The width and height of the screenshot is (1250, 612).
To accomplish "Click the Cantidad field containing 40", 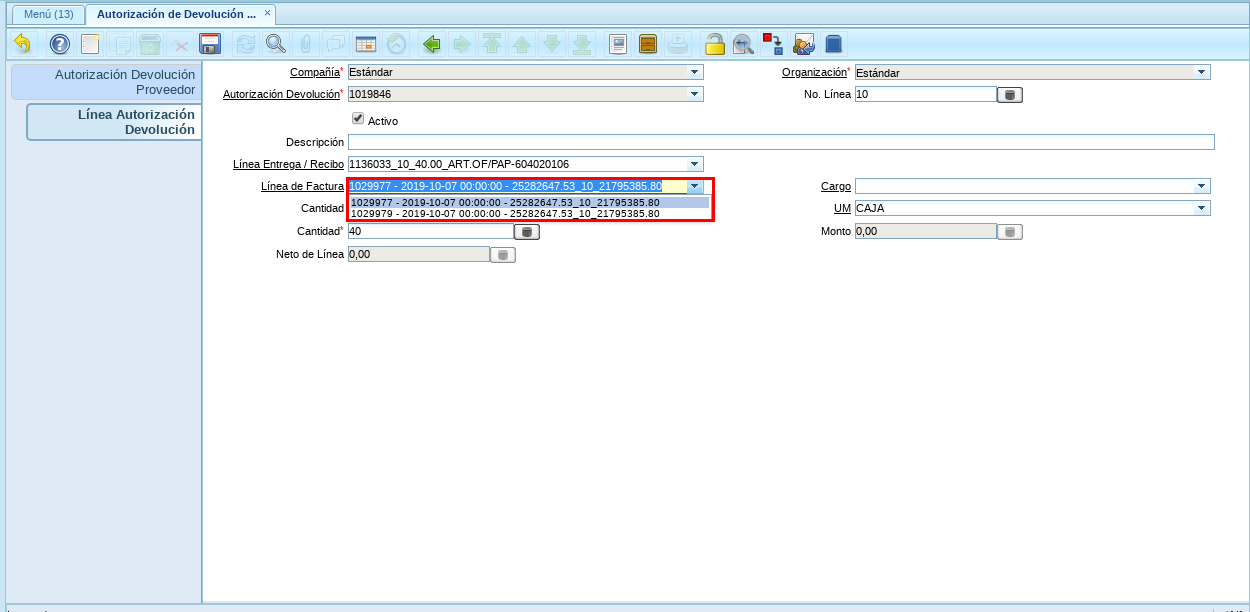I will tap(430, 231).
